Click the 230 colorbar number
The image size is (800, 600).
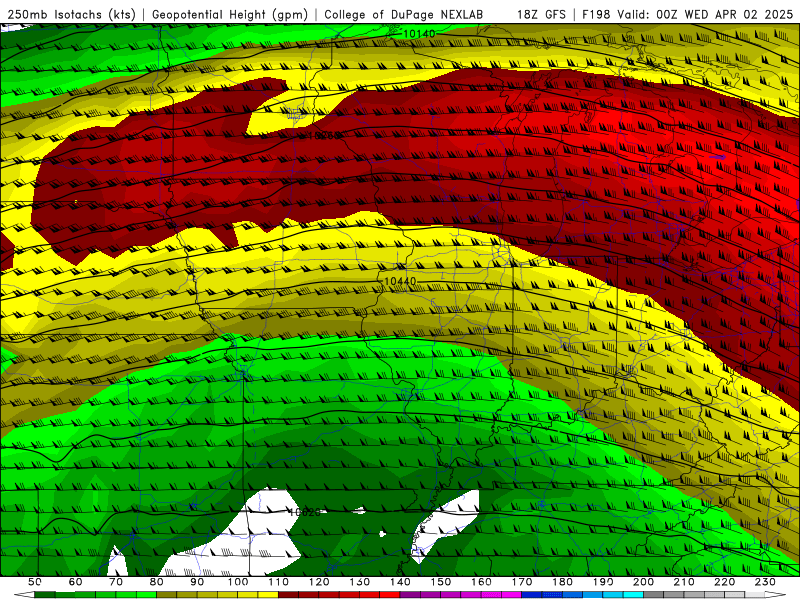coord(766,582)
